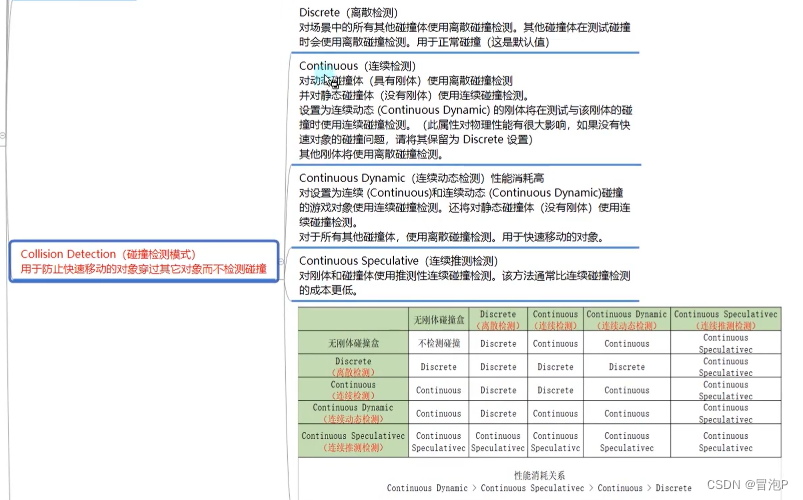Click the table column header '无刚体碰撞盒'
803x500 pixels.
click(x=439, y=320)
